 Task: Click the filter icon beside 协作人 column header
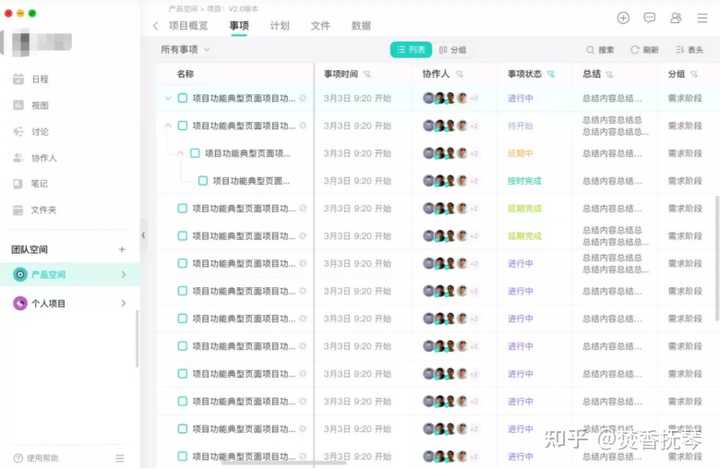[x=460, y=74]
